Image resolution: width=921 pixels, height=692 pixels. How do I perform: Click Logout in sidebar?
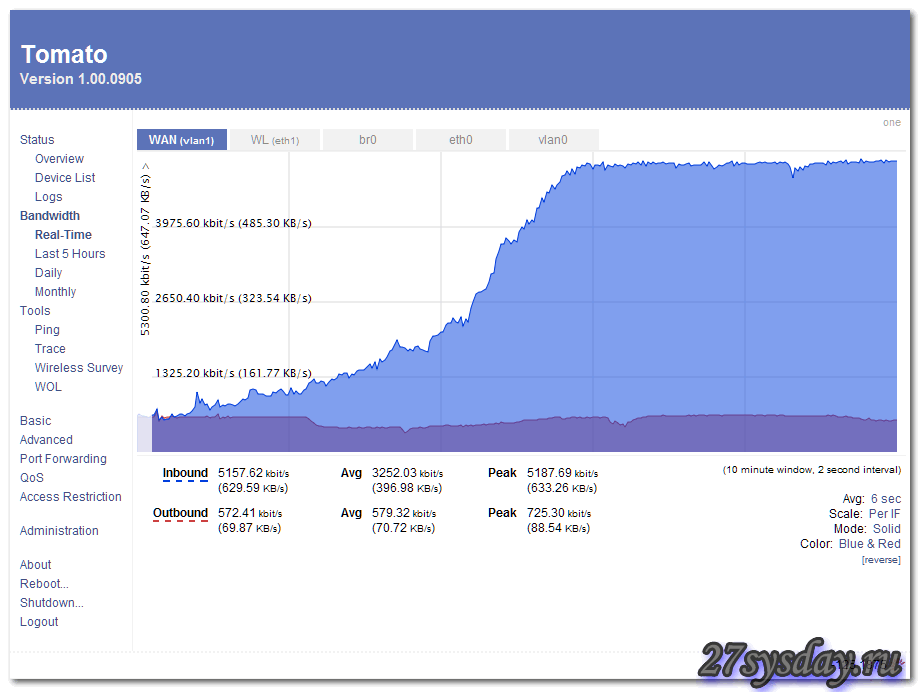coord(39,622)
